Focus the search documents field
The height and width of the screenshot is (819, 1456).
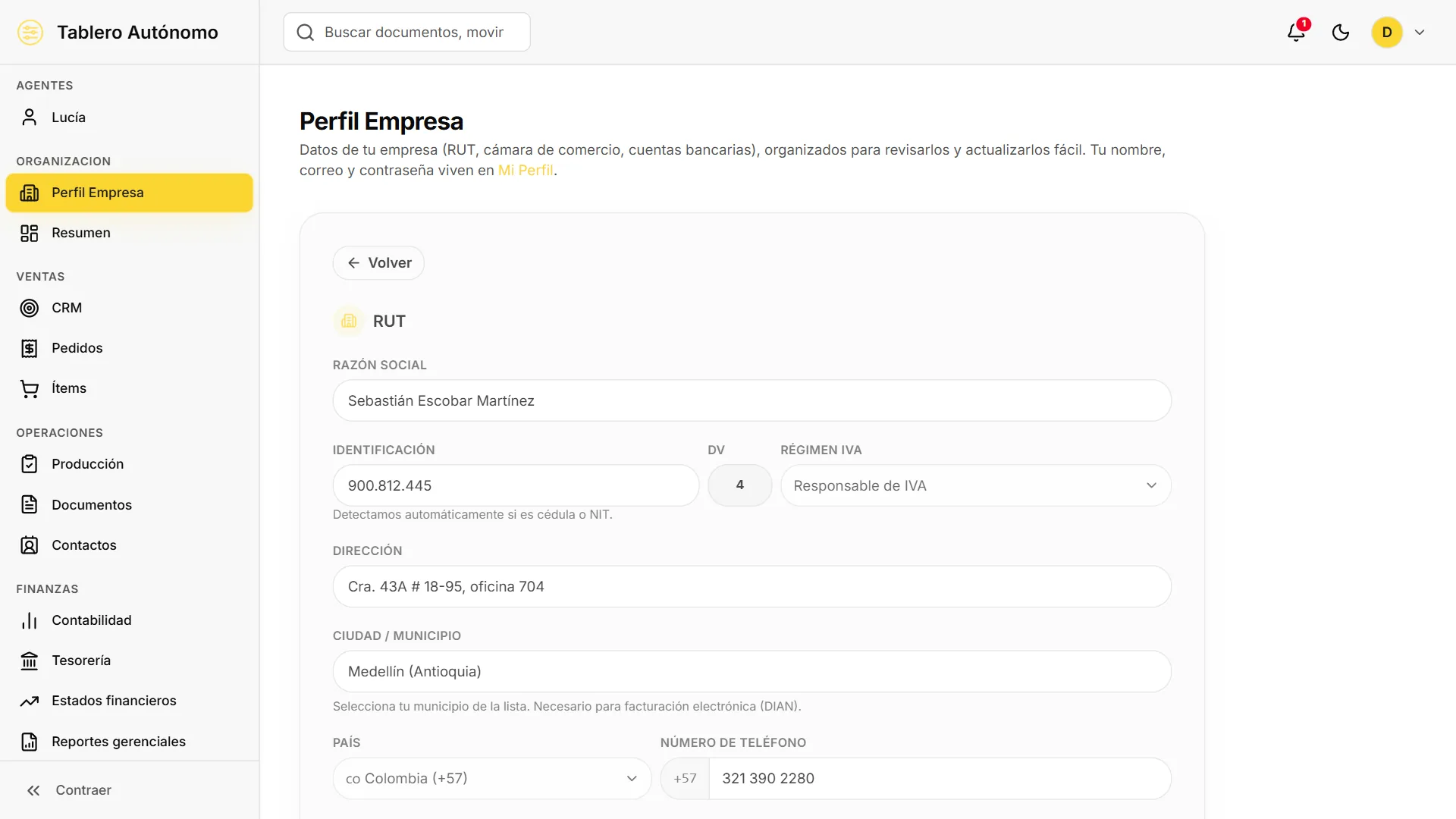[407, 32]
